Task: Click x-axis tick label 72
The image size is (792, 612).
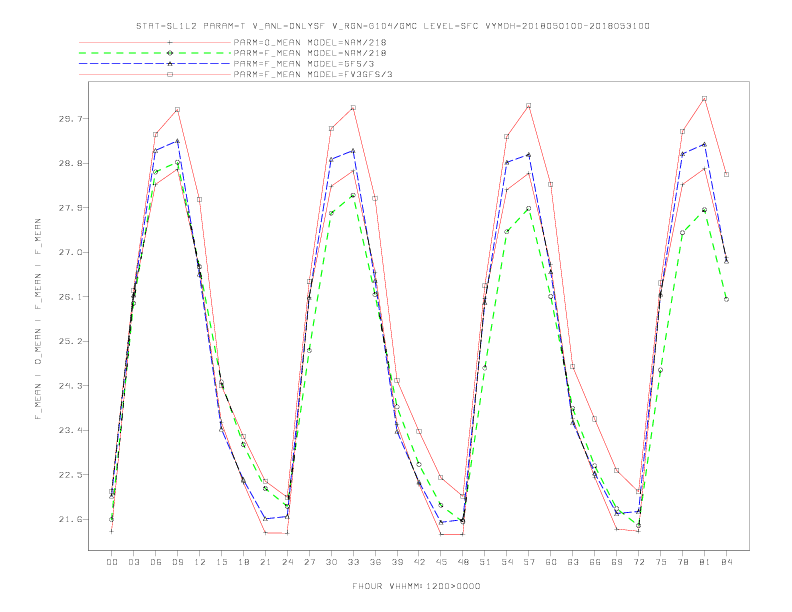Action: click(x=638, y=562)
